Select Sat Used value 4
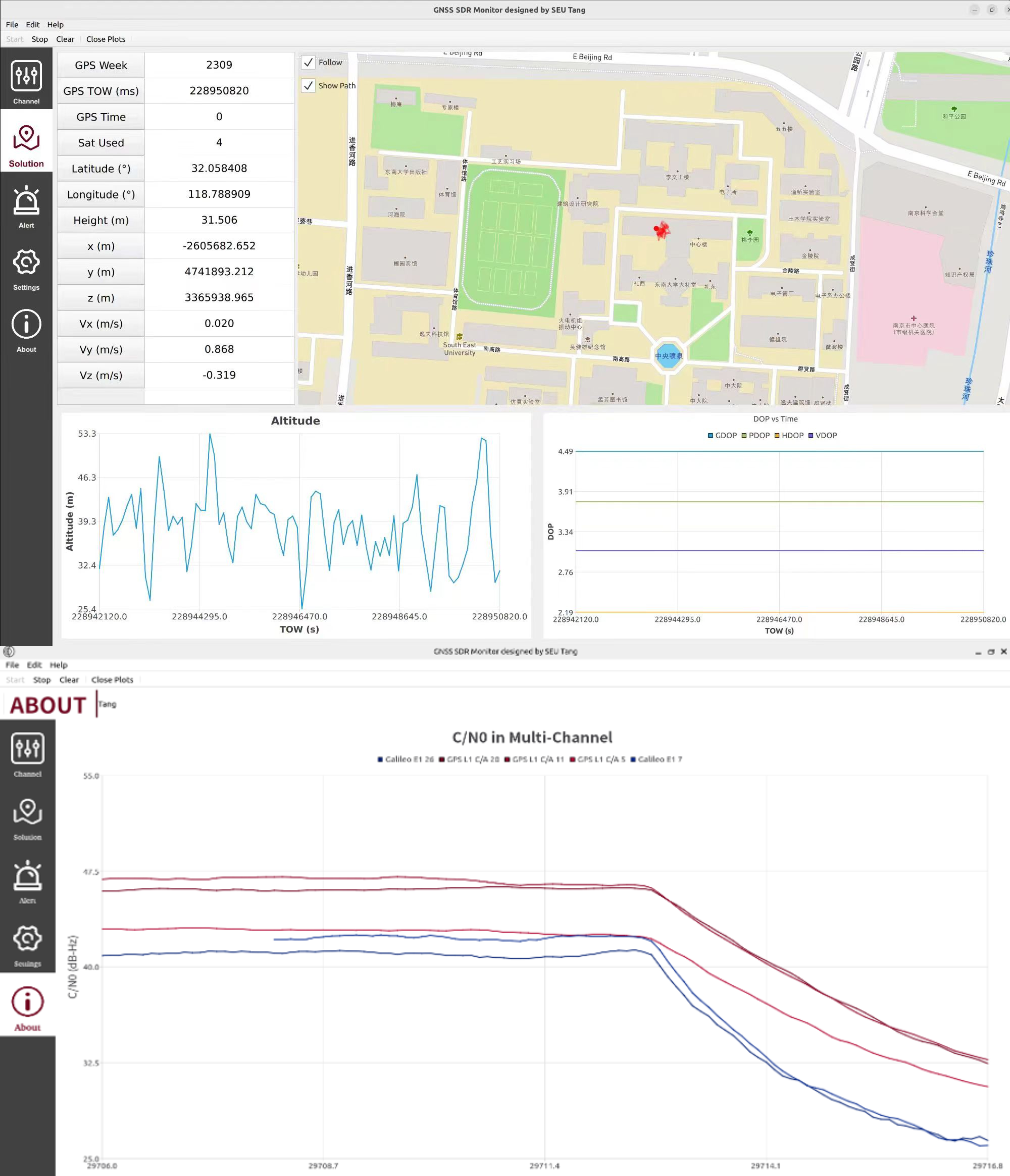The image size is (1010, 1176). [x=219, y=143]
